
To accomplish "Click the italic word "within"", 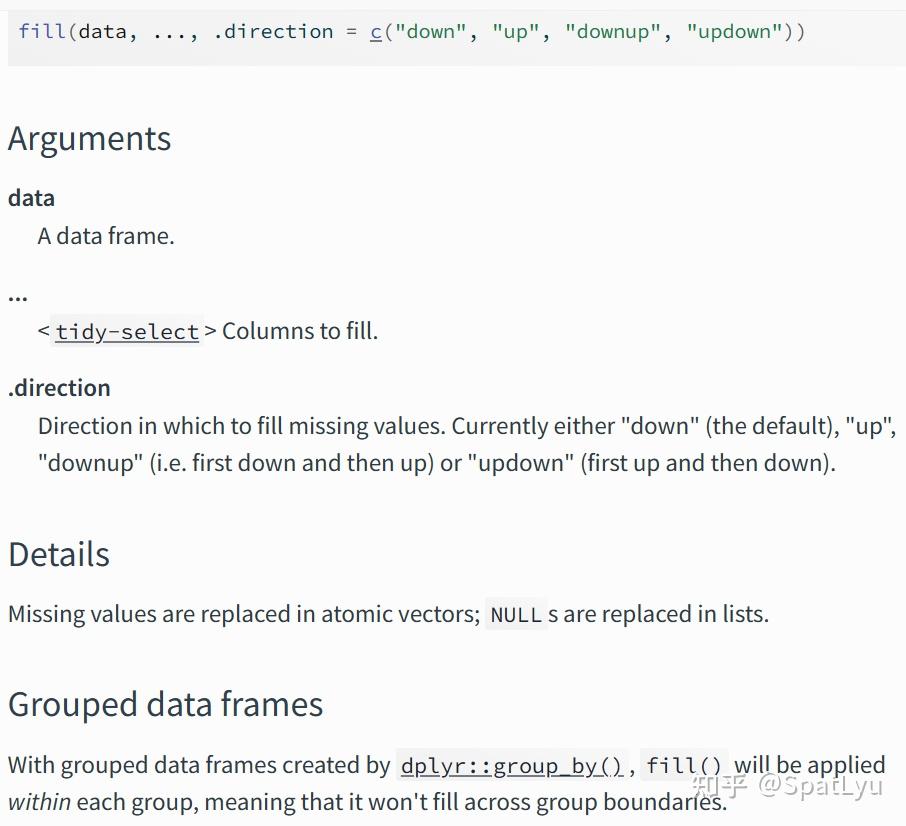I will point(39,802).
